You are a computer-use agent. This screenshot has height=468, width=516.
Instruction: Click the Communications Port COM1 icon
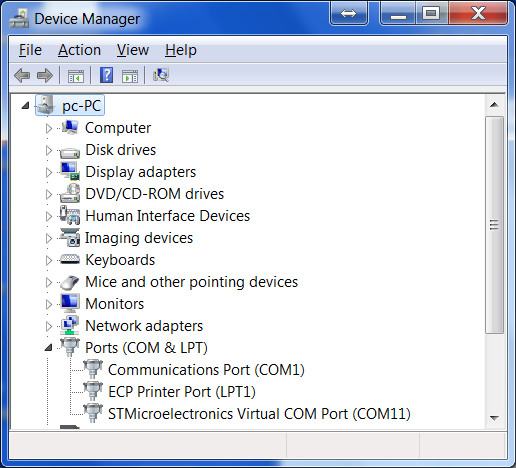(x=93, y=369)
